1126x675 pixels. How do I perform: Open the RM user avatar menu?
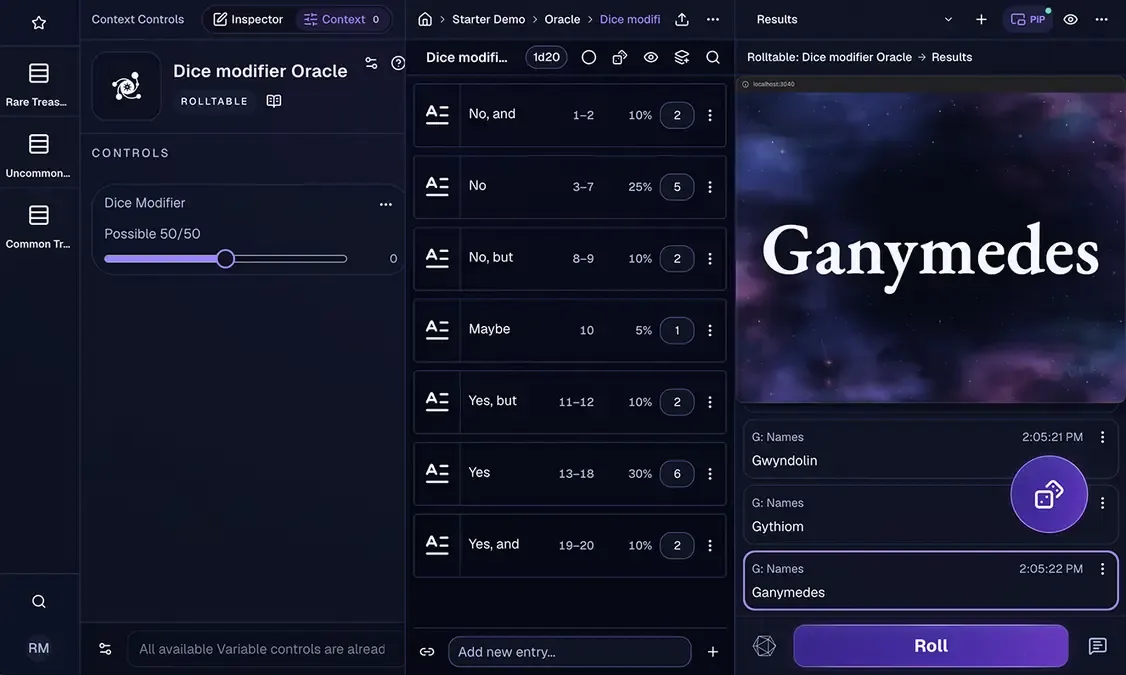(39, 648)
